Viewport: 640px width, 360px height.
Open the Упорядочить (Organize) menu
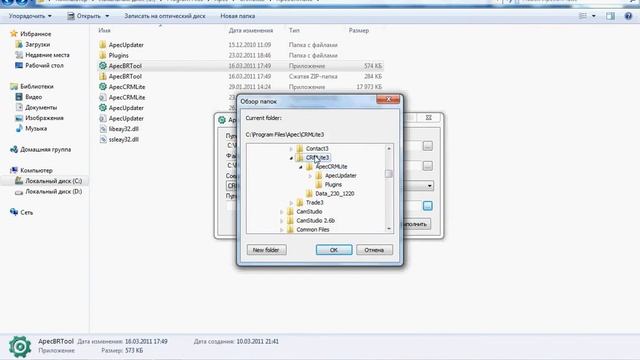[x=30, y=16]
